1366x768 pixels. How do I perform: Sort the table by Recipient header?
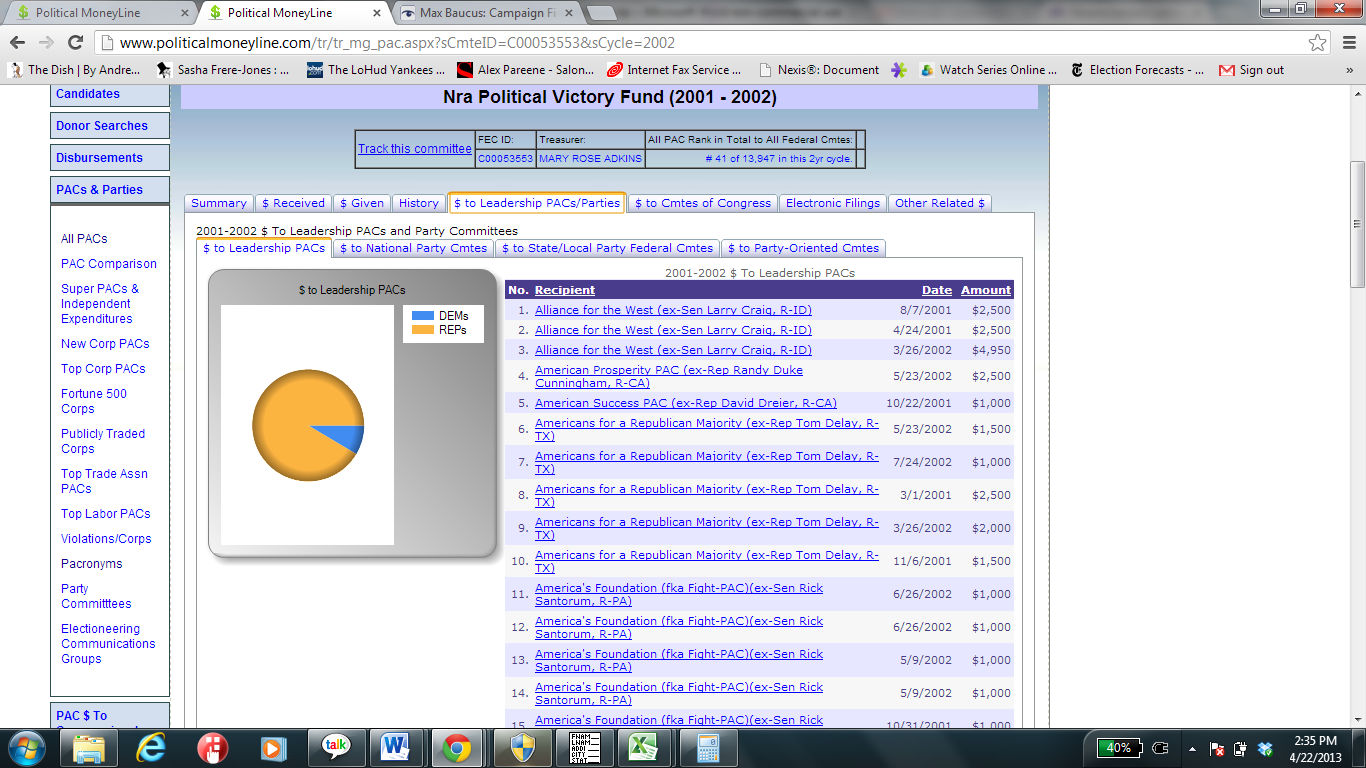point(565,290)
